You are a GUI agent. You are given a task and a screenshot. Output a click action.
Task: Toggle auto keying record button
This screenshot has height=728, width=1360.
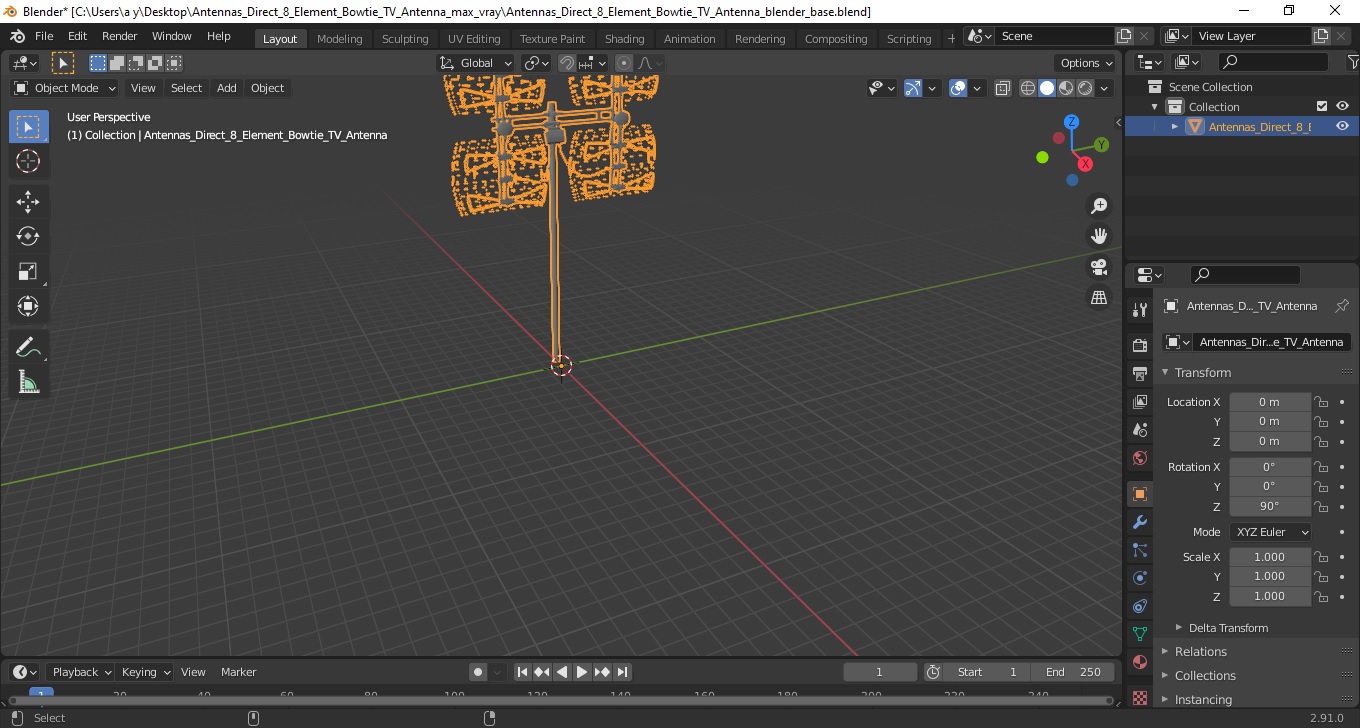coord(478,672)
